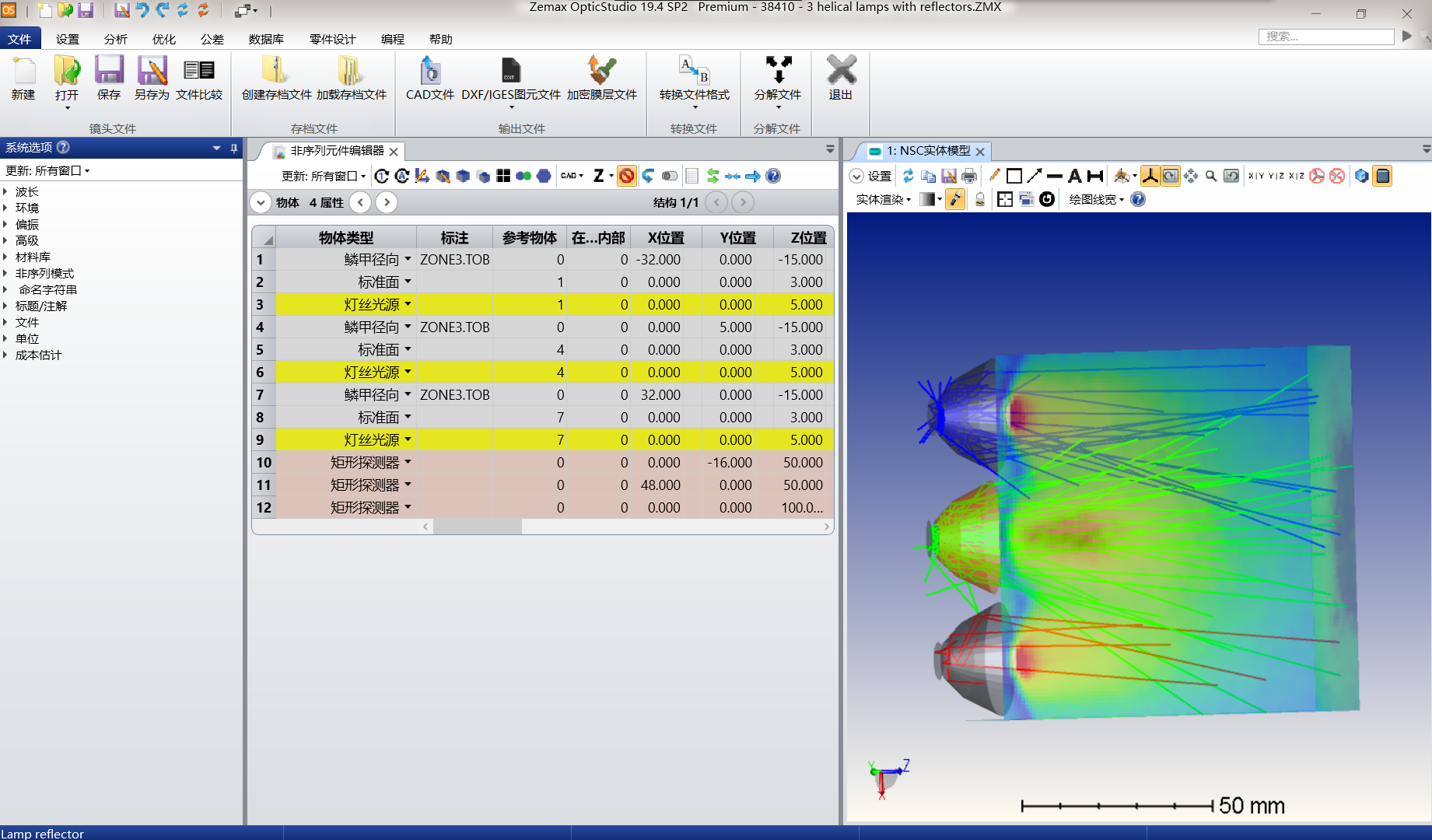Click the save-image icon in NSC model toolbar
1432x840 pixels.
pyautogui.click(x=949, y=176)
